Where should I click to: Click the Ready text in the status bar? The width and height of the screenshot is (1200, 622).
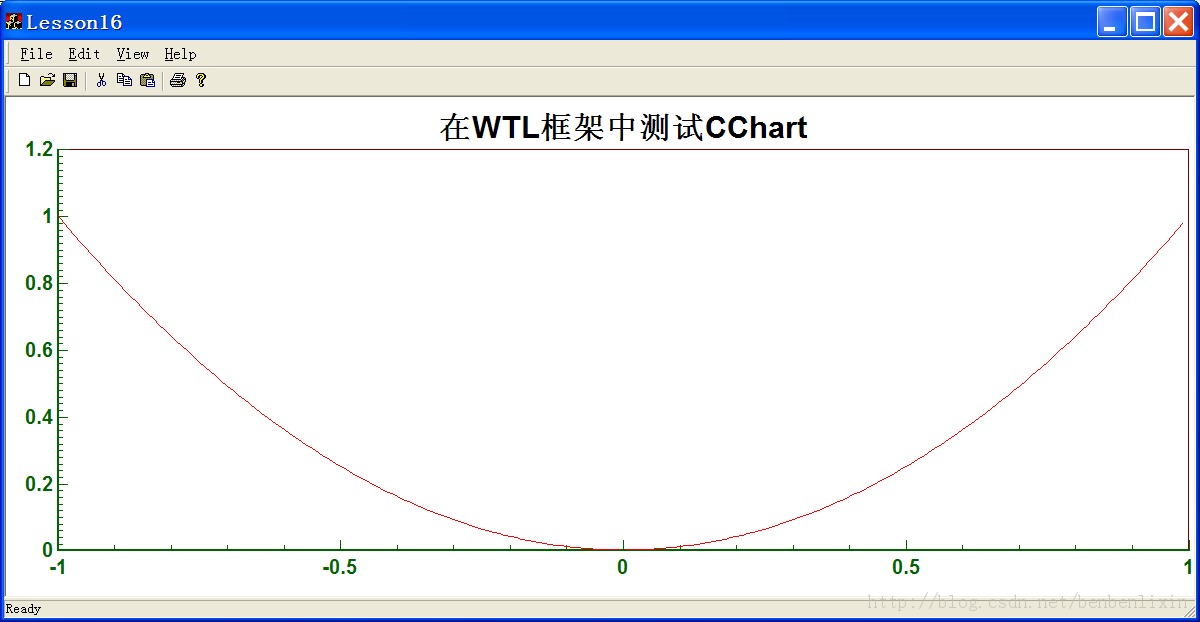(22, 608)
